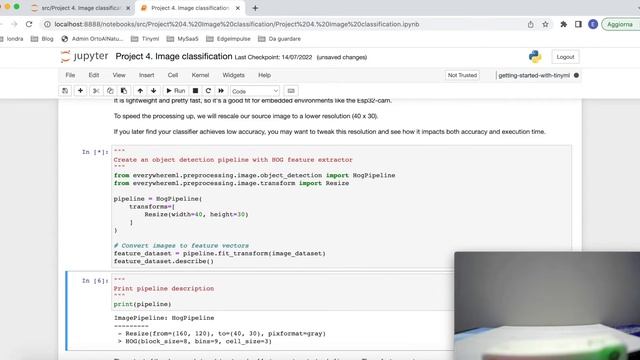The width and height of the screenshot is (640, 360).
Task: Cut selected cells with scissors icon
Action: point(96,91)
